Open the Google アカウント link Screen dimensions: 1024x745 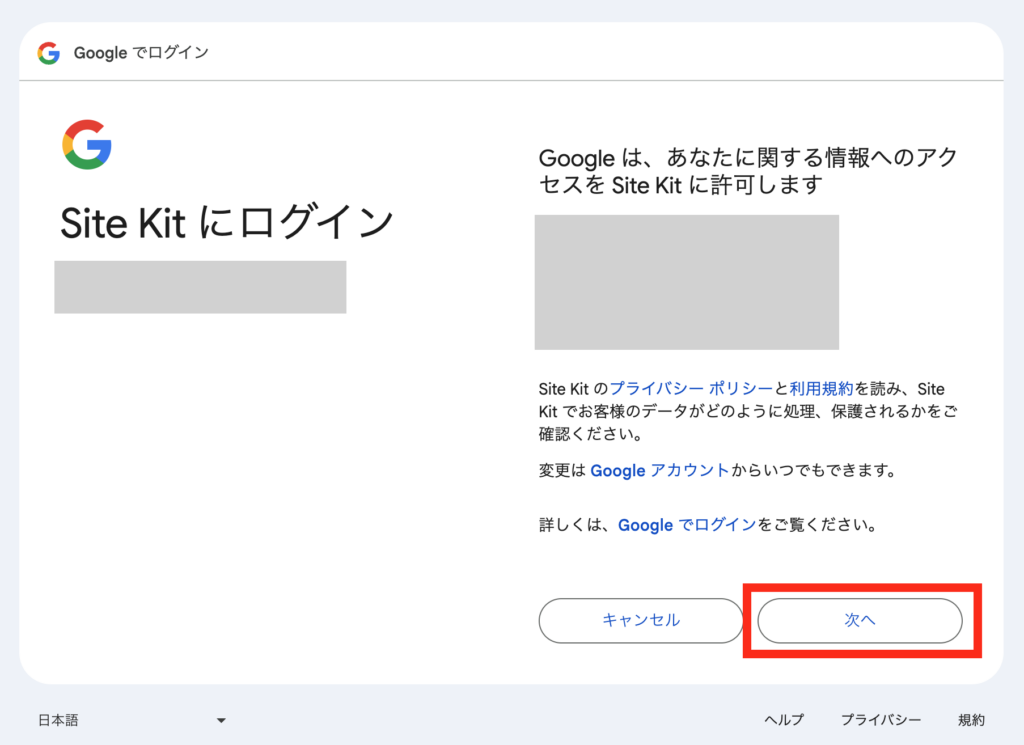coord(660,470)
